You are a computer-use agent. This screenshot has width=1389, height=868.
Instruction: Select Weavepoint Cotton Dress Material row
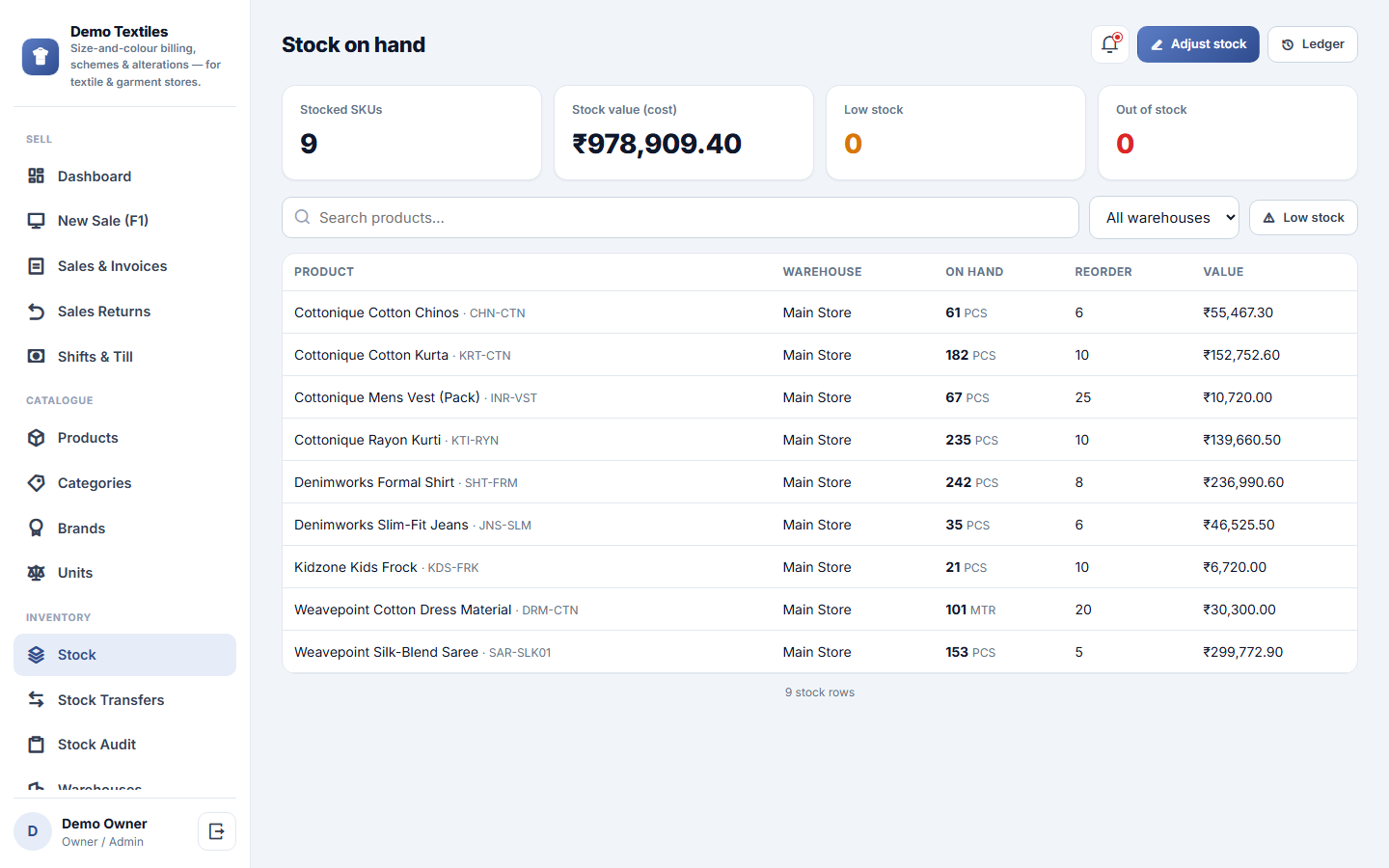pos(820,610)
